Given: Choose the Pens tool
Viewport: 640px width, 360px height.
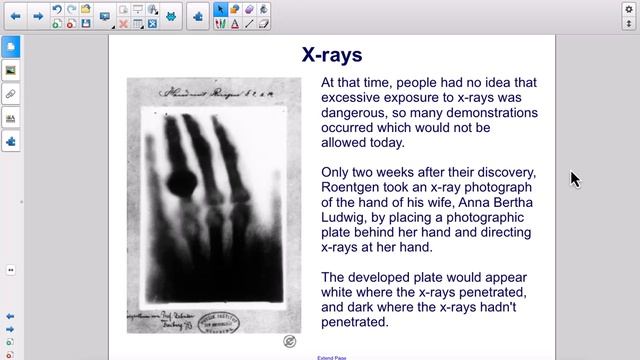Looking at the screenshot, I should coord(220,24).
